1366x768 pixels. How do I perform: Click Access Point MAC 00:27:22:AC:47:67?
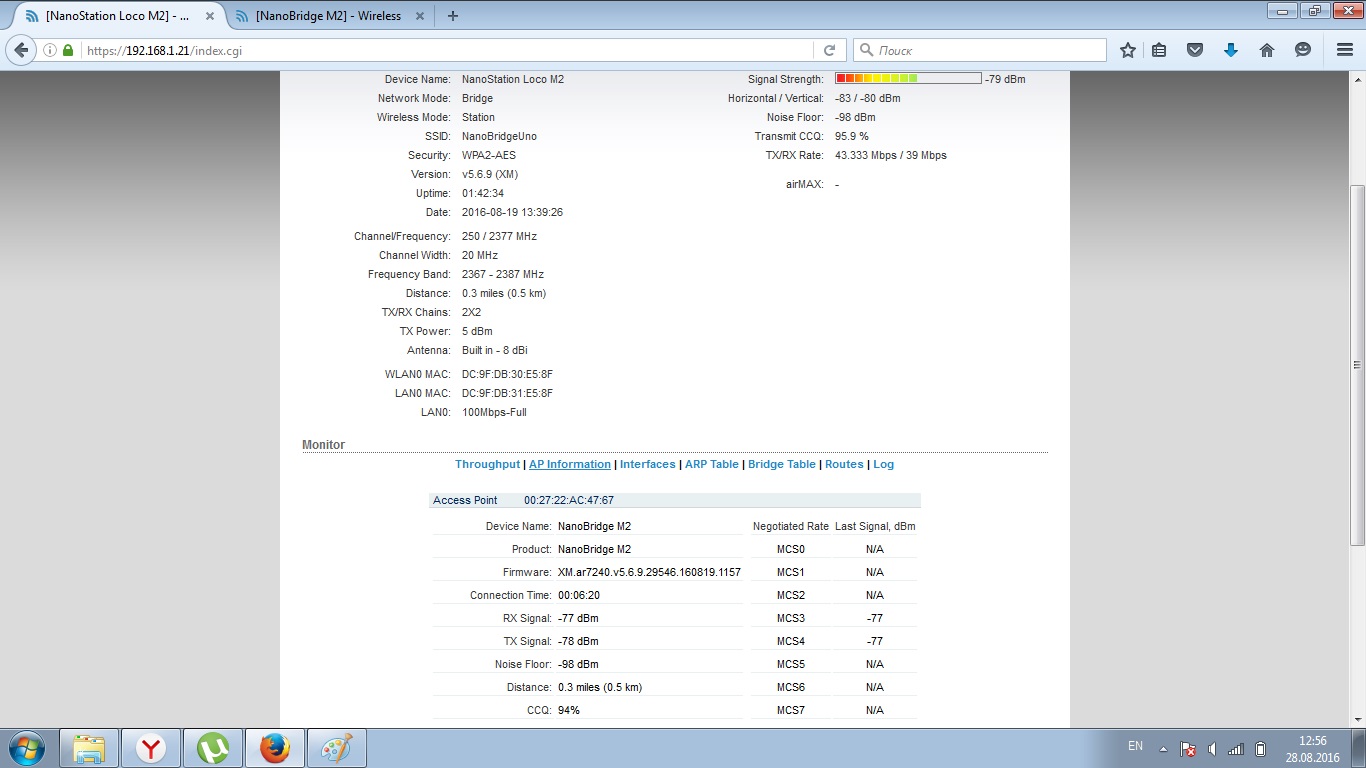coord(569,500)
